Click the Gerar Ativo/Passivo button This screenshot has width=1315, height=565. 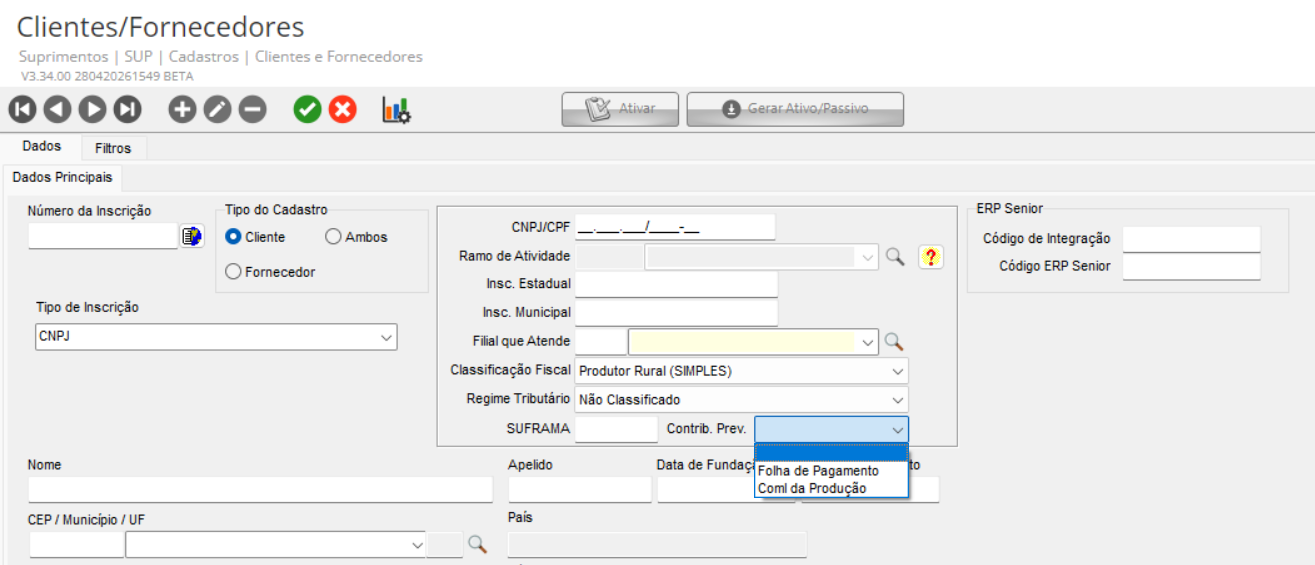(x=795, y=109)
